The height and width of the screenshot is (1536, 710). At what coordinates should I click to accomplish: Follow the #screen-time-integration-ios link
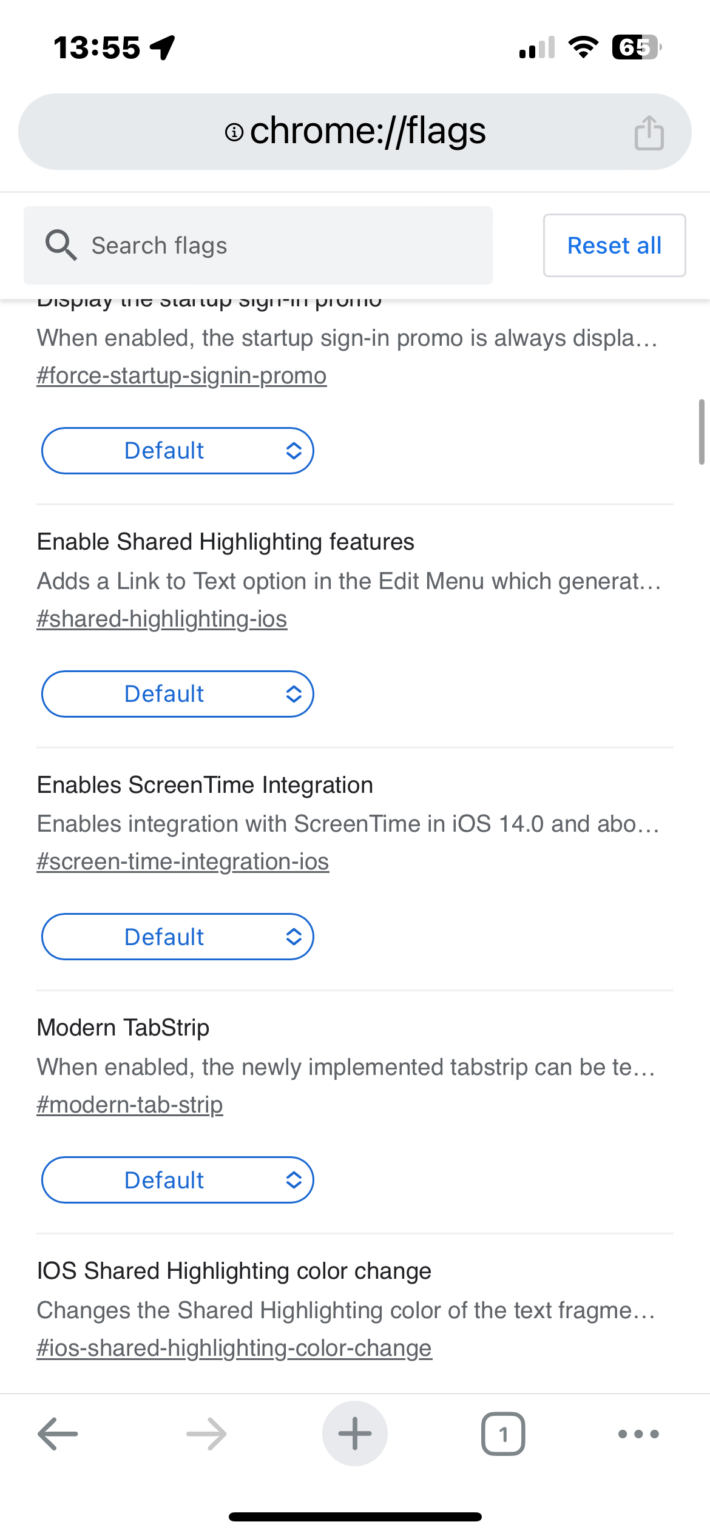[183, 861]
